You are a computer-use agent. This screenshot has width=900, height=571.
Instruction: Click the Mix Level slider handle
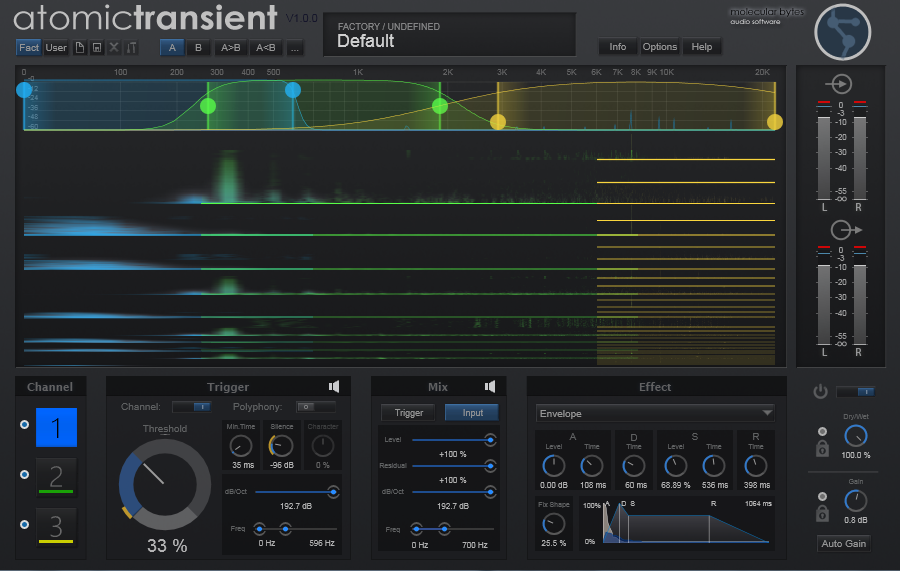(x=490, y=439)
